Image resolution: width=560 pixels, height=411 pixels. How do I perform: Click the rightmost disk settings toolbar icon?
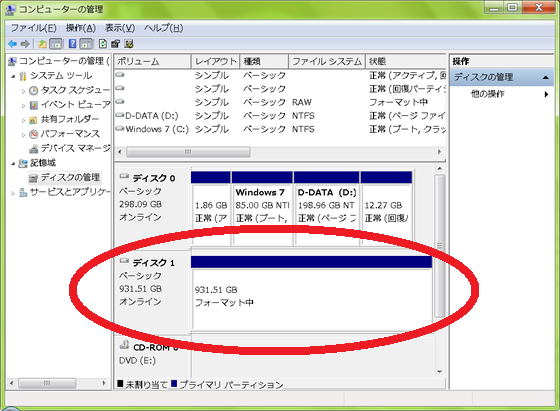[x=129, y=44]
